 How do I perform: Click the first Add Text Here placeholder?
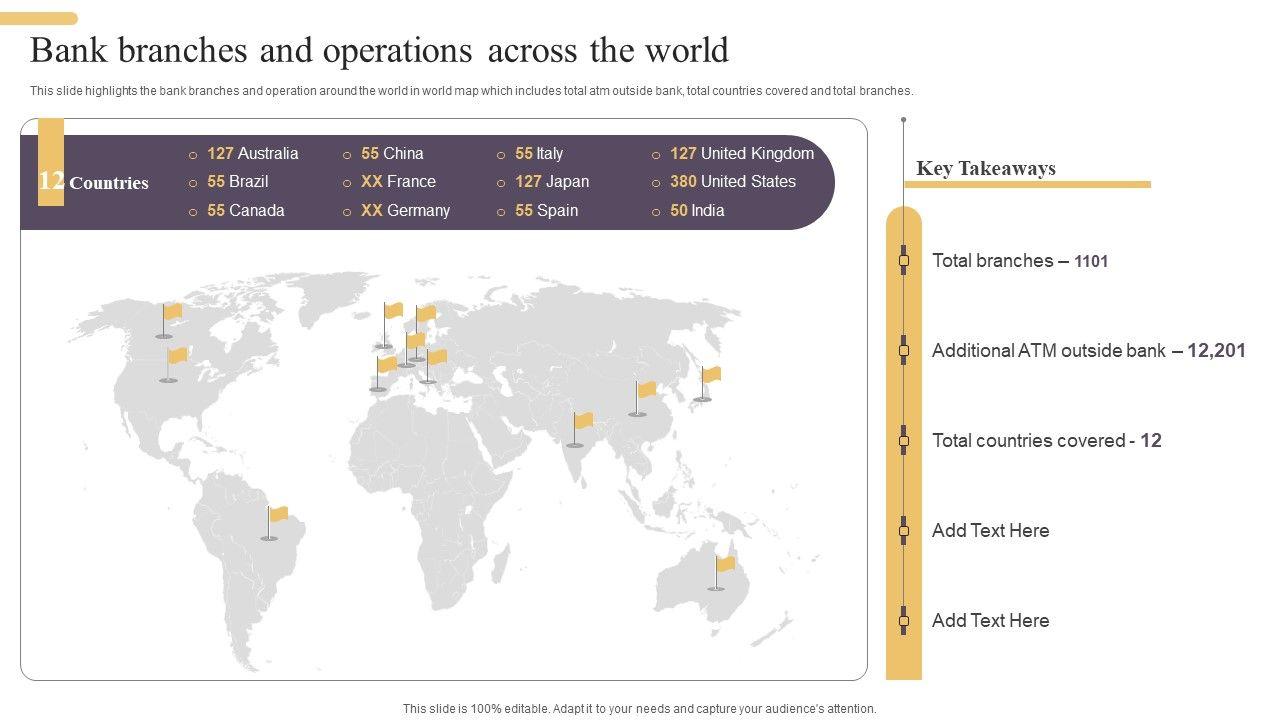[990, 531]
